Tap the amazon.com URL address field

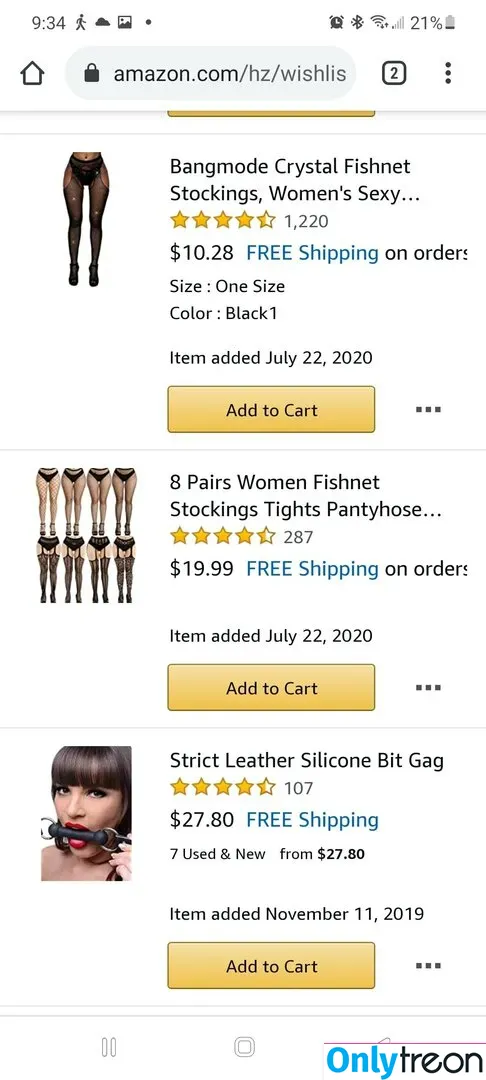210,73
